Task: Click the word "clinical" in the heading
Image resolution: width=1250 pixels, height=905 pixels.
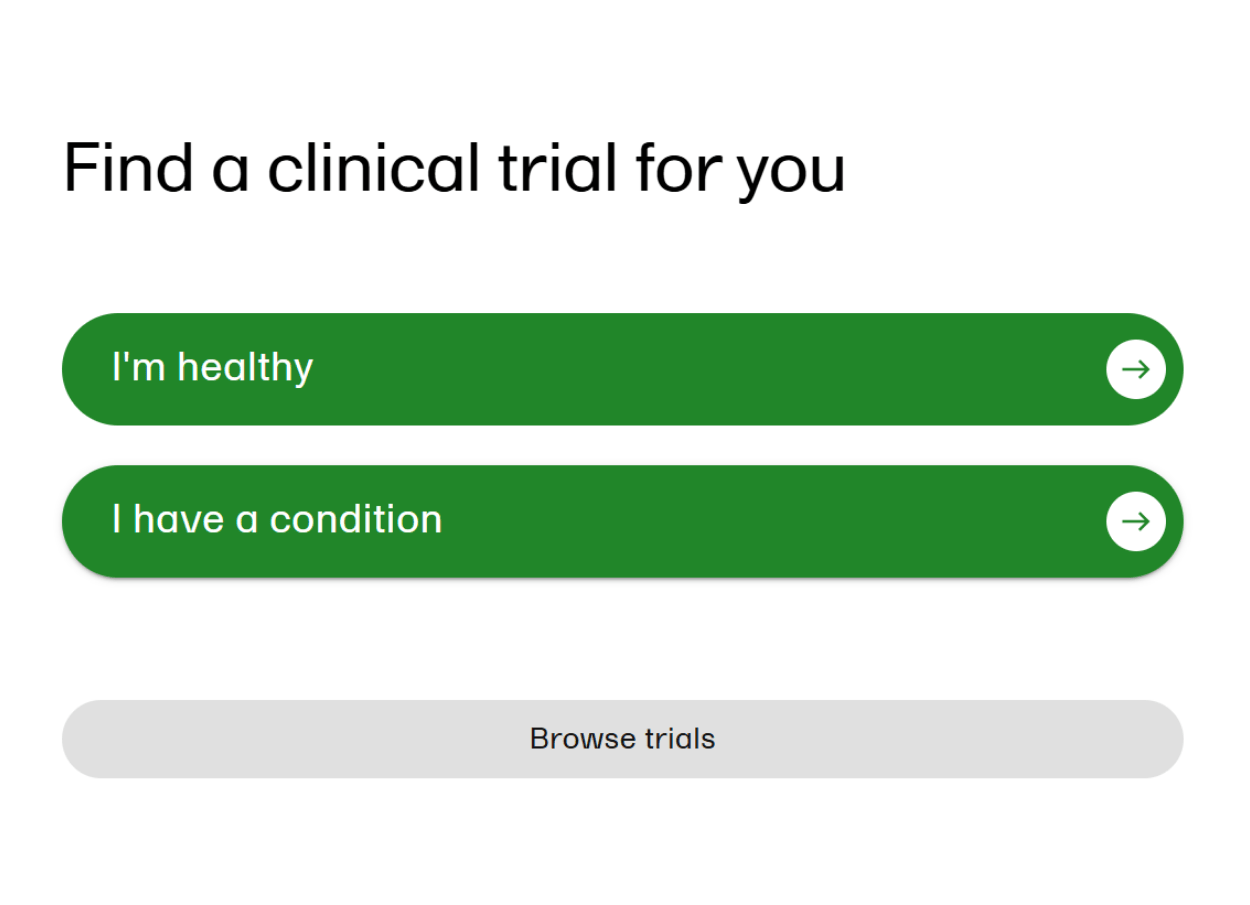Action: (x=373, y=166)
